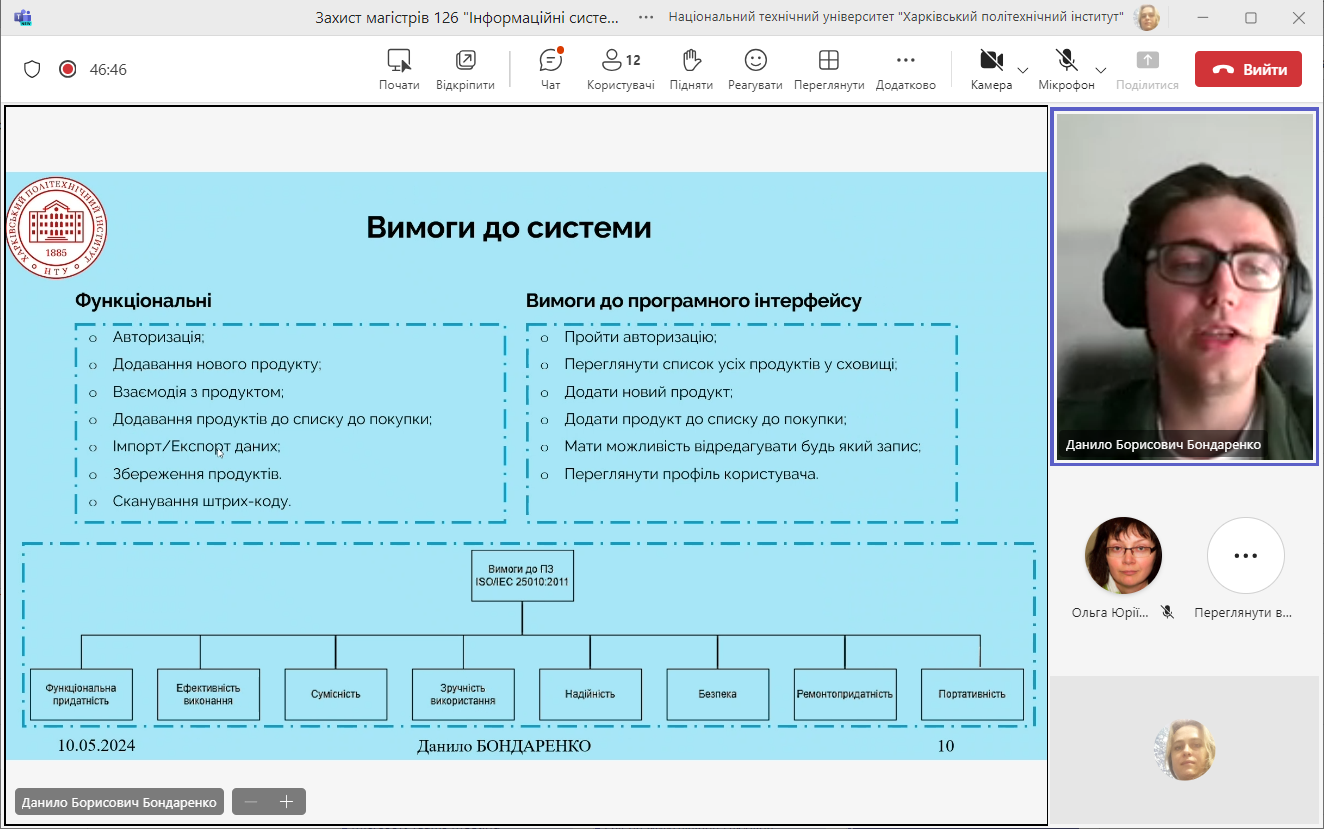Open the Реагувати reactions menu
Image resolution: width=1324 pixels, height=829 pixels.
[755, 68]
